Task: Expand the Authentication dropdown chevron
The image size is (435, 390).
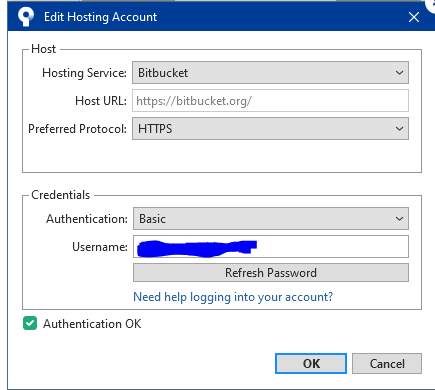Action: pyautogui.click(x=399, y=219)
